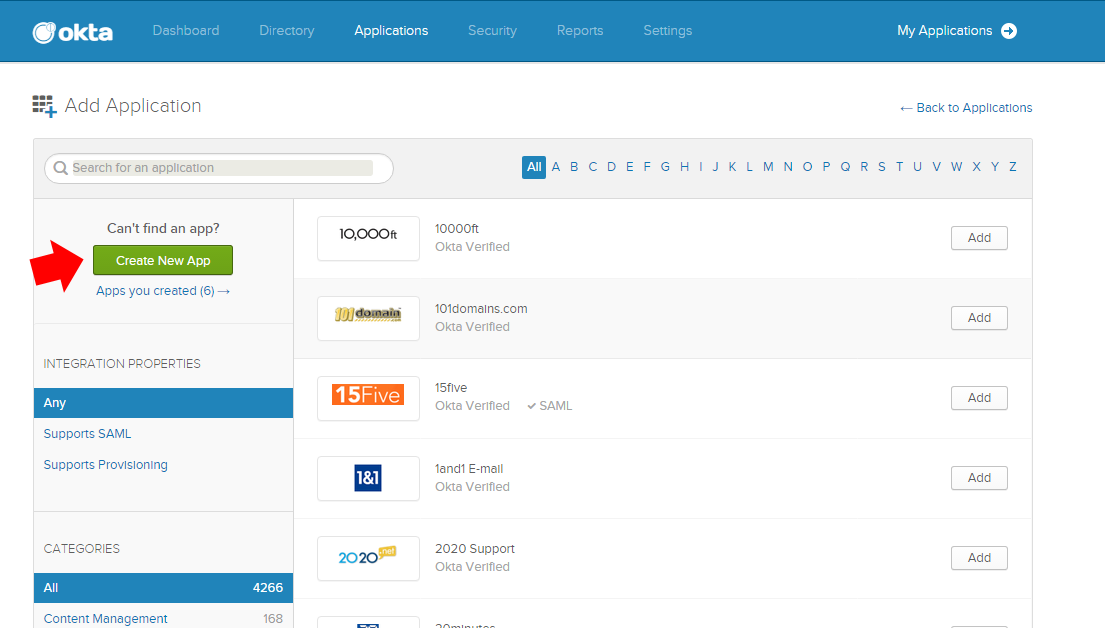Open the 101domain app logo
The height and width of the screenshot is (628, 1105).
(368, 318)
